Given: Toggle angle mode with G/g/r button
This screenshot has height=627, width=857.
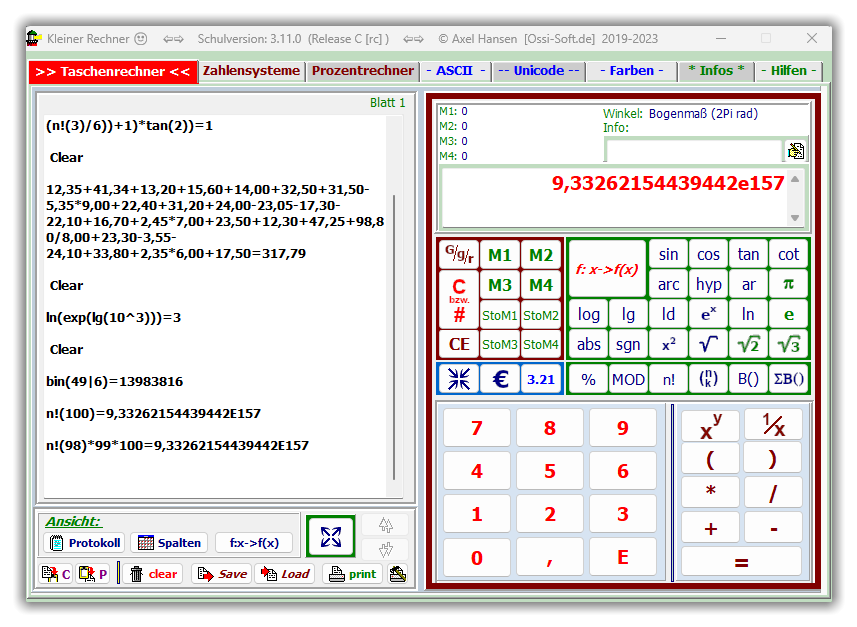Looking at the screenshot, I should coord(459,255).
